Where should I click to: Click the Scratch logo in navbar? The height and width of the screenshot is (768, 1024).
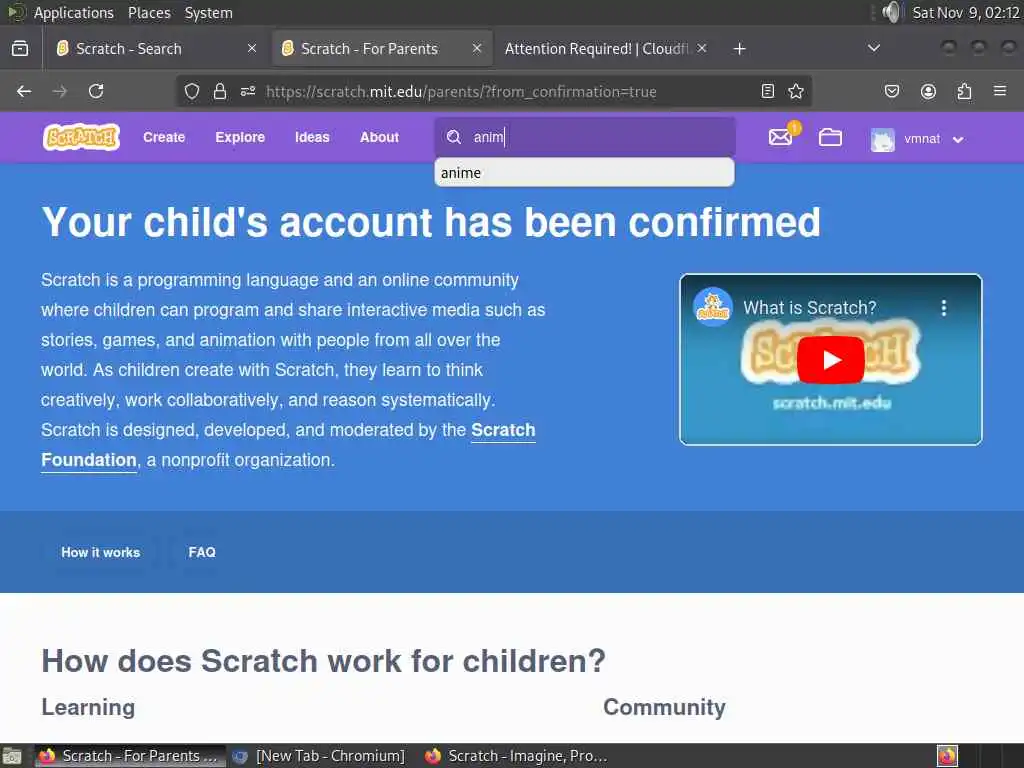[82, 137]
